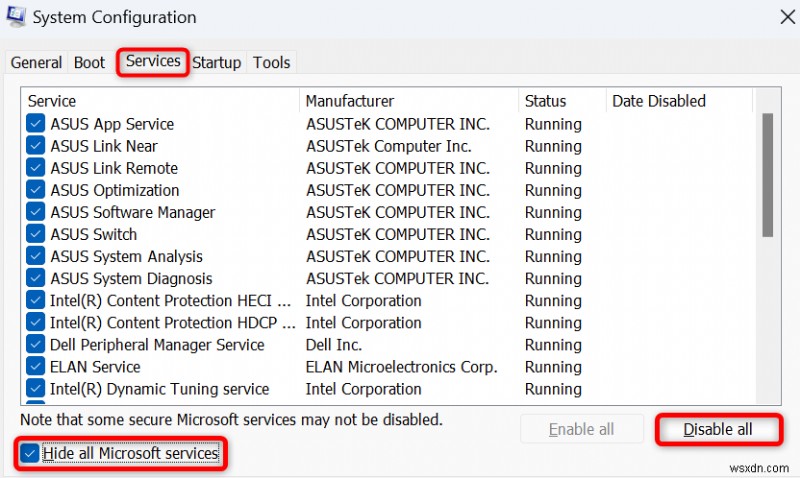Select the ASUS Link Remote row name
This screenshot has width=800, height=478.
pos(114,168)
